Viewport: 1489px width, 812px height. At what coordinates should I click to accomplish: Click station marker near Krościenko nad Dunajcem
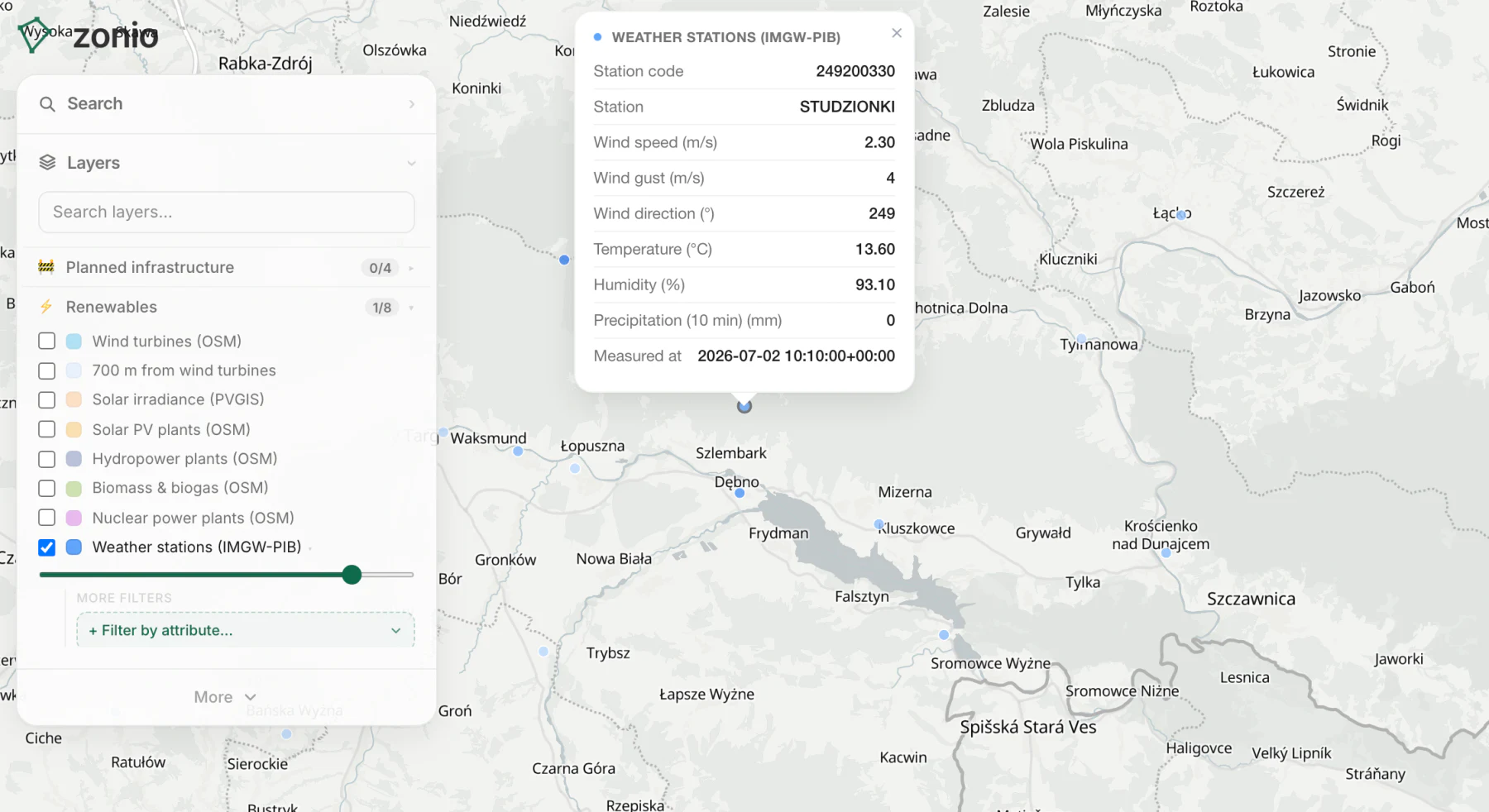[x=1166, y=553]
